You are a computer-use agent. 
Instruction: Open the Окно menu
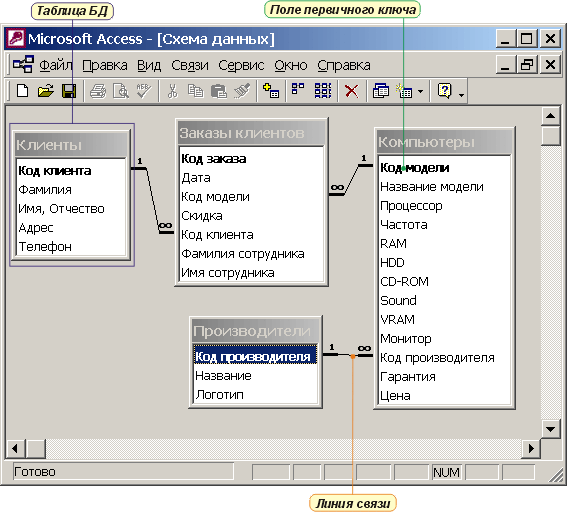(291, 66)
